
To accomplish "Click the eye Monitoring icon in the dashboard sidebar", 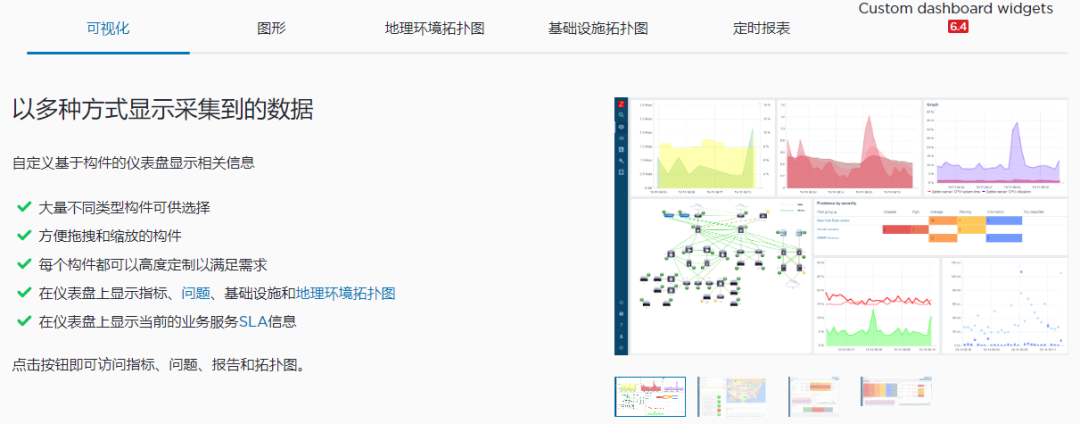I will point(621,127).
